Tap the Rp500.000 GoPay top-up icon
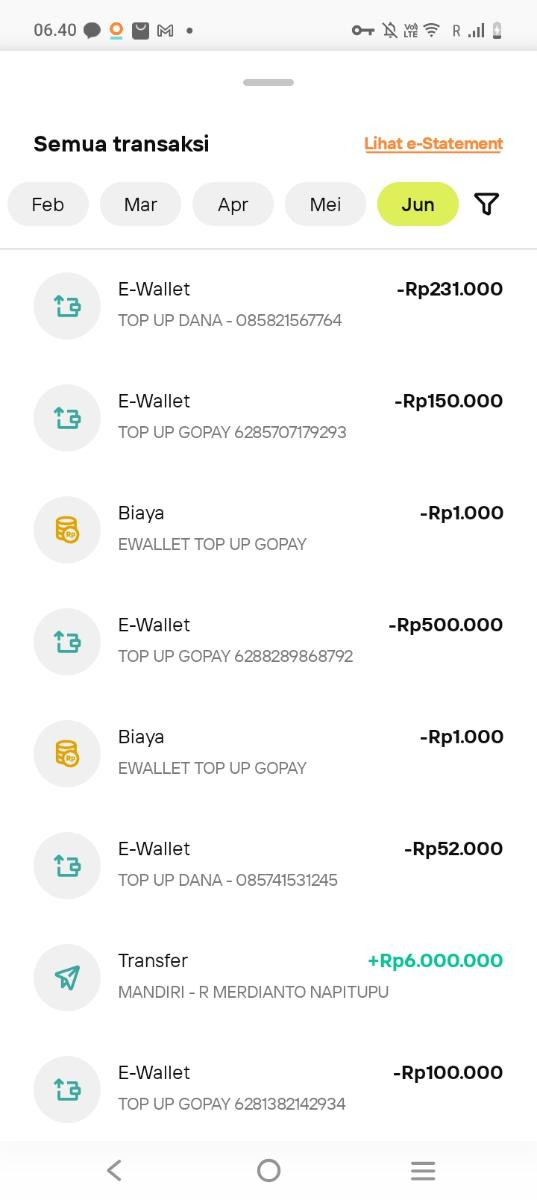The image size is (537, 1200). point(67,642)
